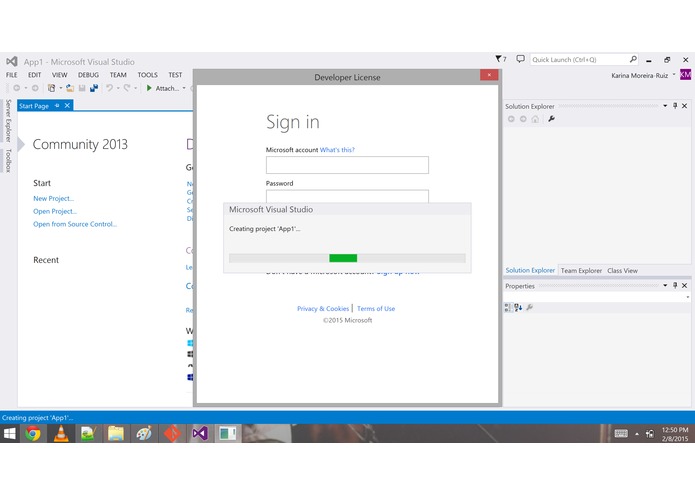
Task: Open the Properties object selector combo box
Action: point(596,297)
